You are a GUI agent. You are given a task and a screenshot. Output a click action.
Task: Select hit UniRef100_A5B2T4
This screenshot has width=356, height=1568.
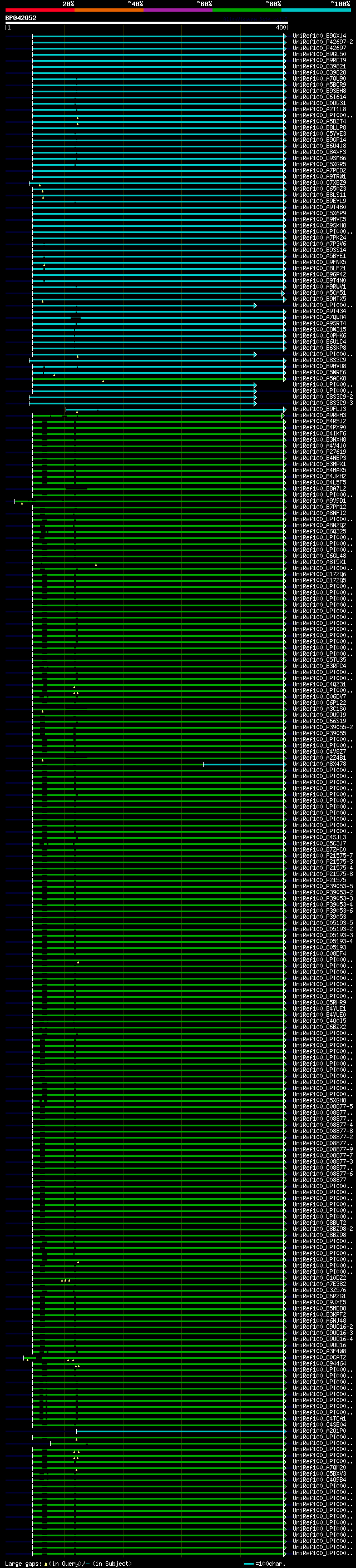coord(319,121)
